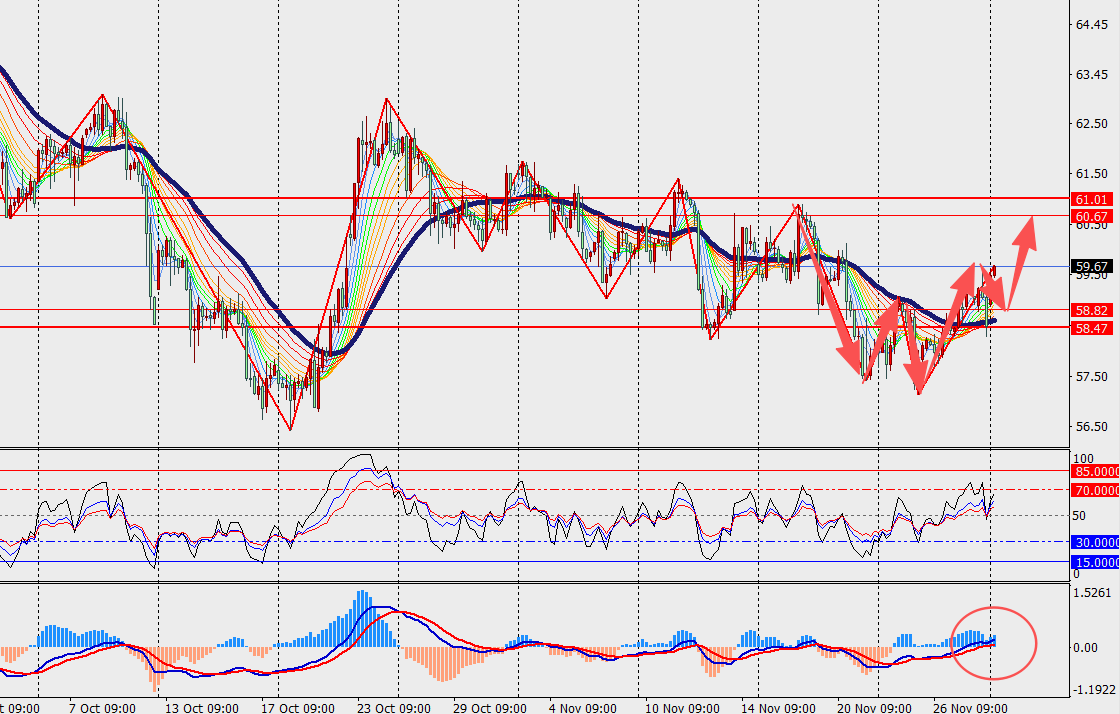Image resolution: width=1120 pixels, height=714 pixels.
Task: Select the blue 30.0000 level label
Action: 1095,542
